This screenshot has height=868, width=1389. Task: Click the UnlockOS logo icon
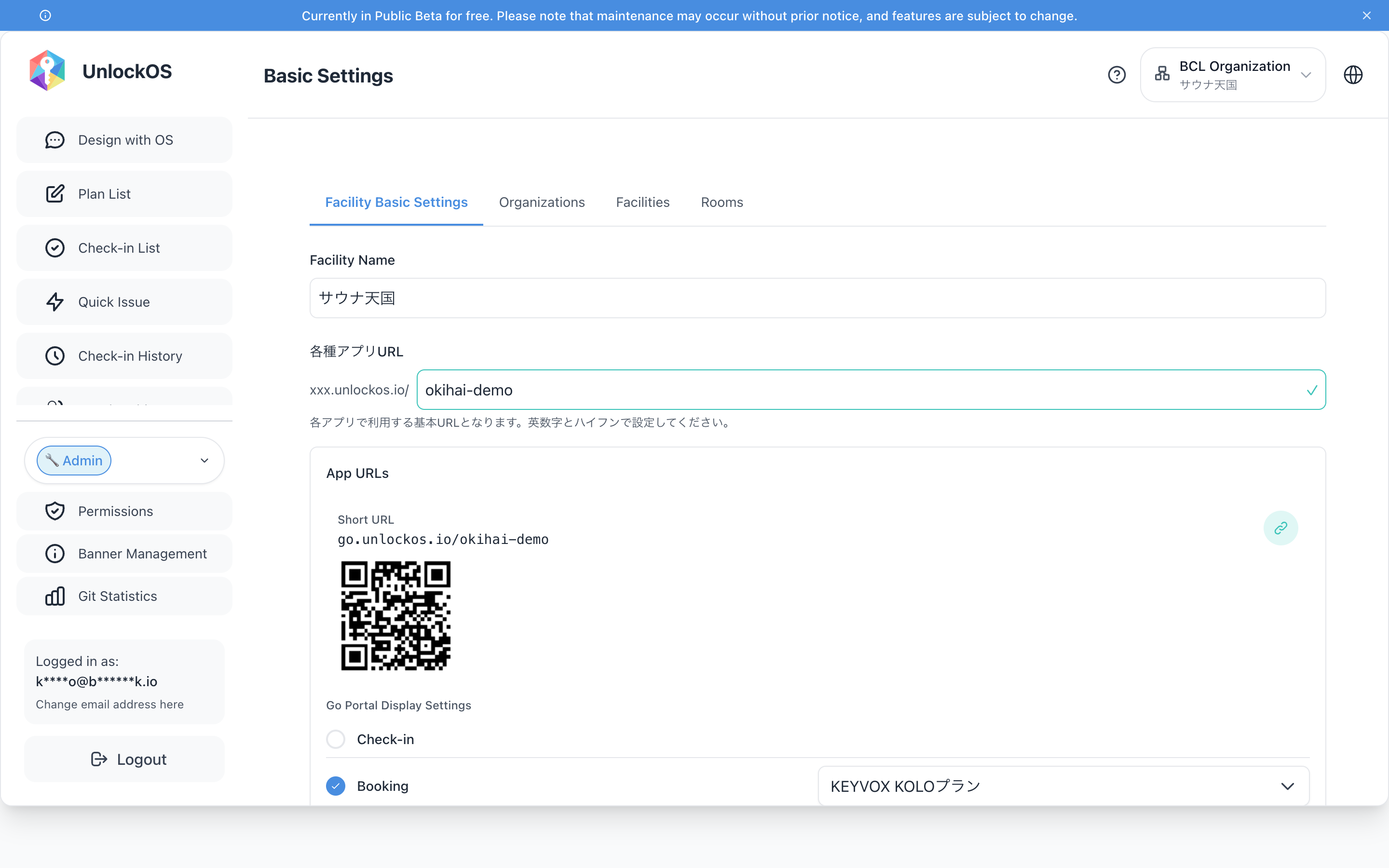point(47,70)
